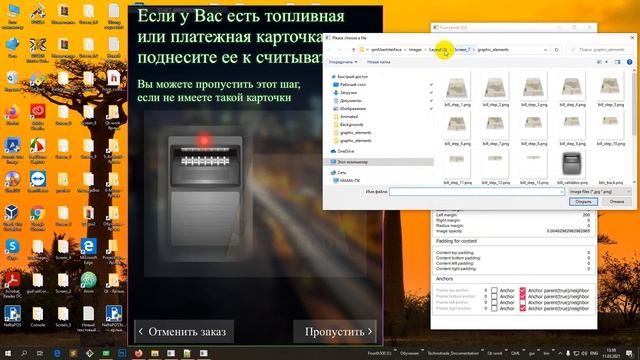
Task: Select Рабочий стол in navigation pane
Action: click(350, 84)
